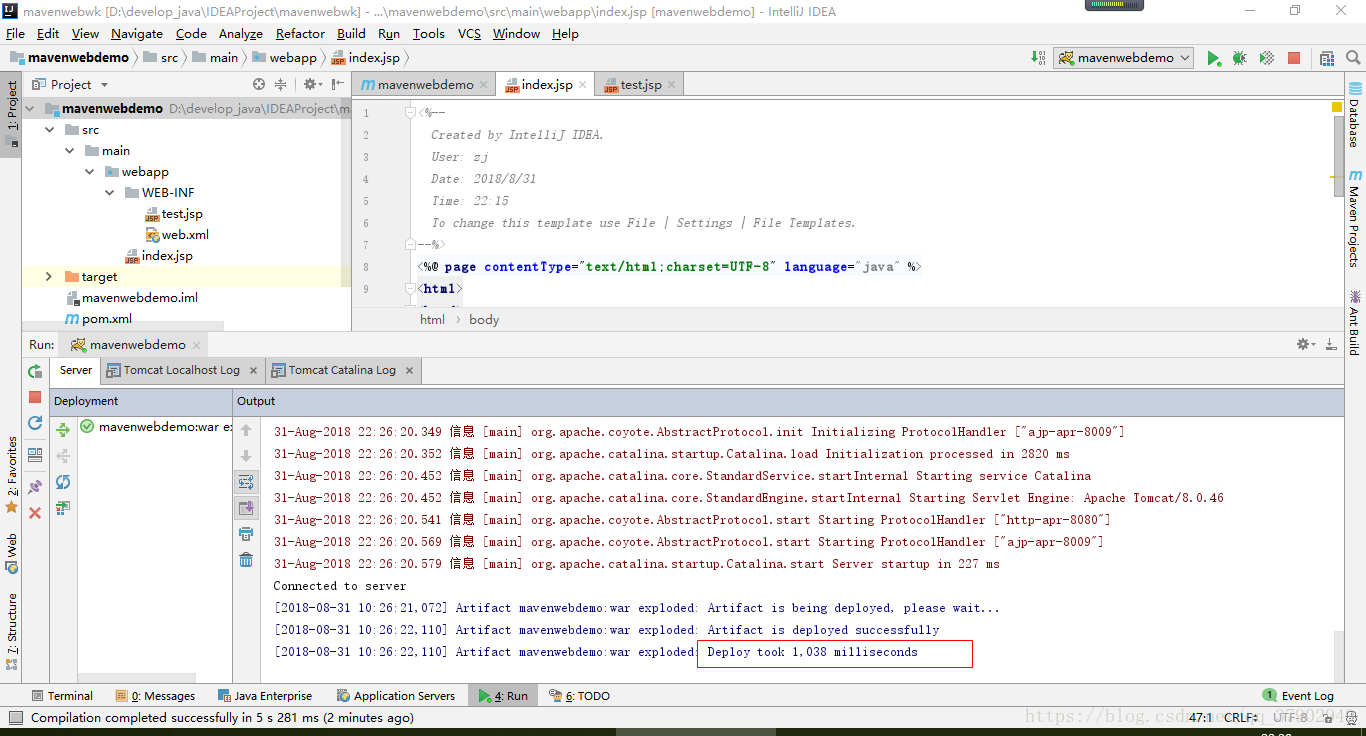Switch to Tomcat Catalina Log tab
The height and width of the screenshot is (736, 1366).
click(x=343, y=370)
